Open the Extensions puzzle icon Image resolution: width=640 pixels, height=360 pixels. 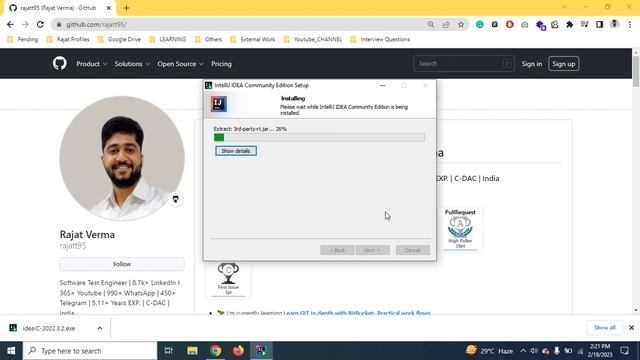[569, 24]
